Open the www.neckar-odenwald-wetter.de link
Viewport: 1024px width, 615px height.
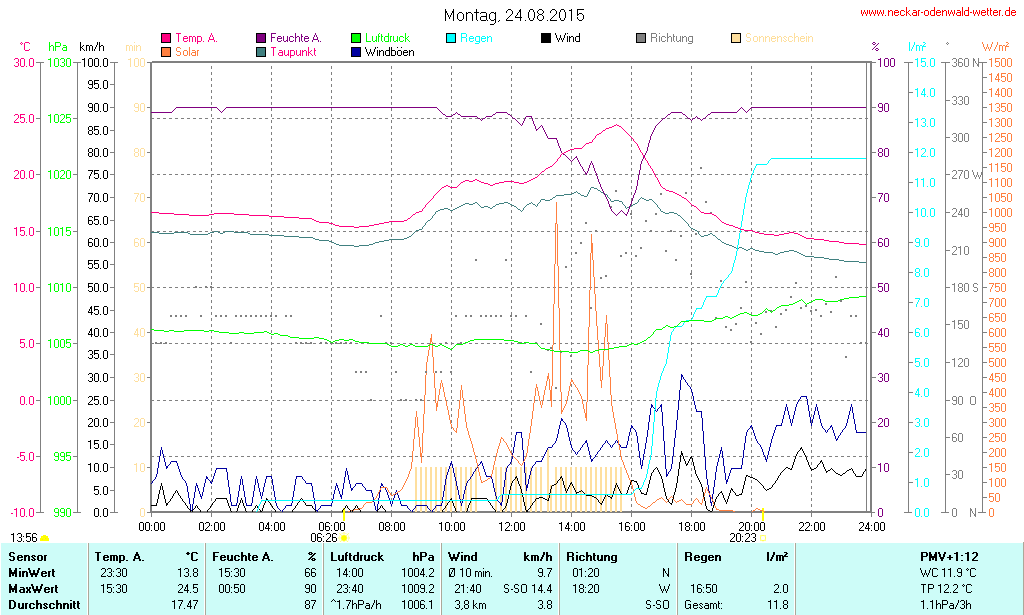coord(937,13)
